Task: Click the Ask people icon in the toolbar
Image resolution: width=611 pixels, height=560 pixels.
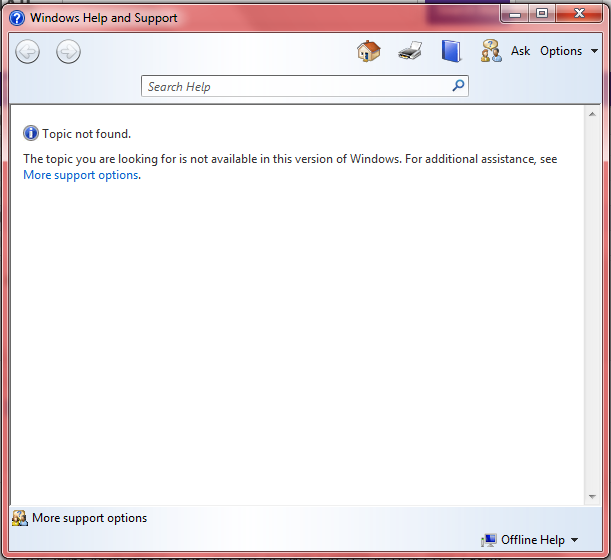Action: click(x=491, y=51)
